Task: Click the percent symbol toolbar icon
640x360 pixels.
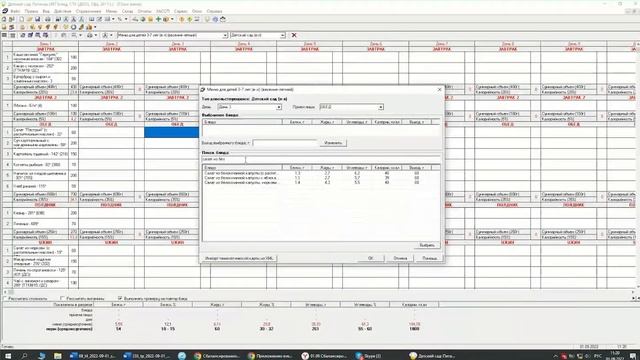Action: (x=120, y=19)
